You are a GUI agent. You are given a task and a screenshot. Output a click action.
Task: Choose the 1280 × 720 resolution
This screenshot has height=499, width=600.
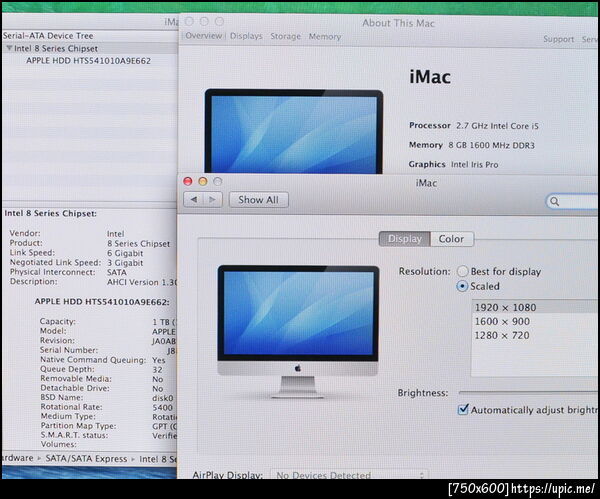point(536,336)
